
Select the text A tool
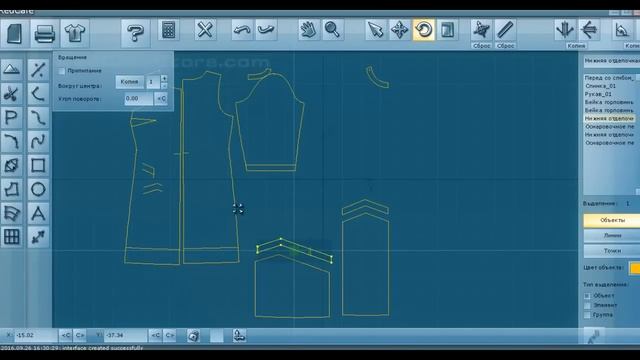38,213
